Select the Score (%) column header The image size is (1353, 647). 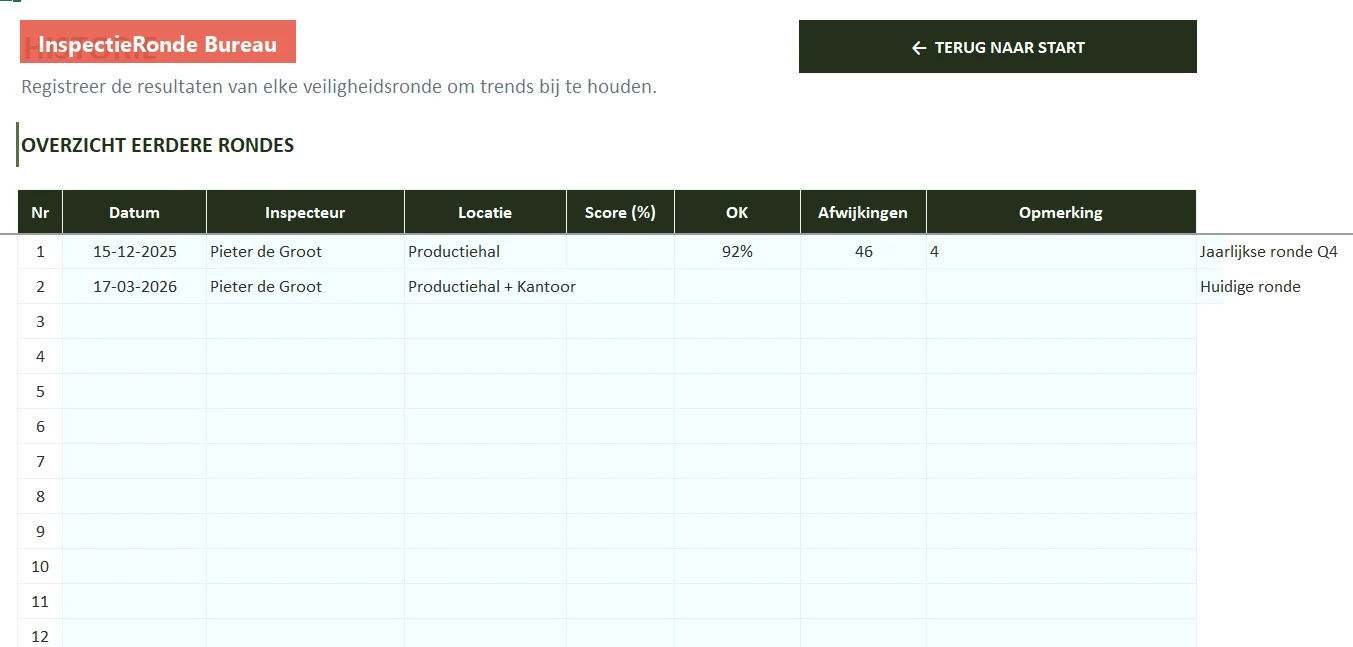click(620, 212)
